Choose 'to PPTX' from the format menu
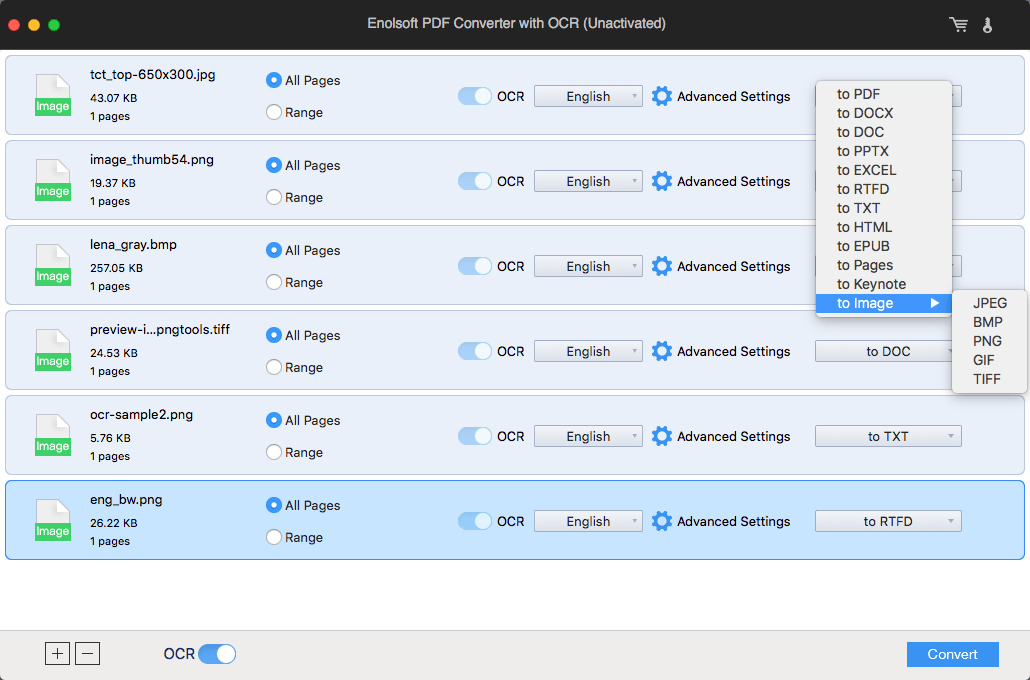 [884, 151]
